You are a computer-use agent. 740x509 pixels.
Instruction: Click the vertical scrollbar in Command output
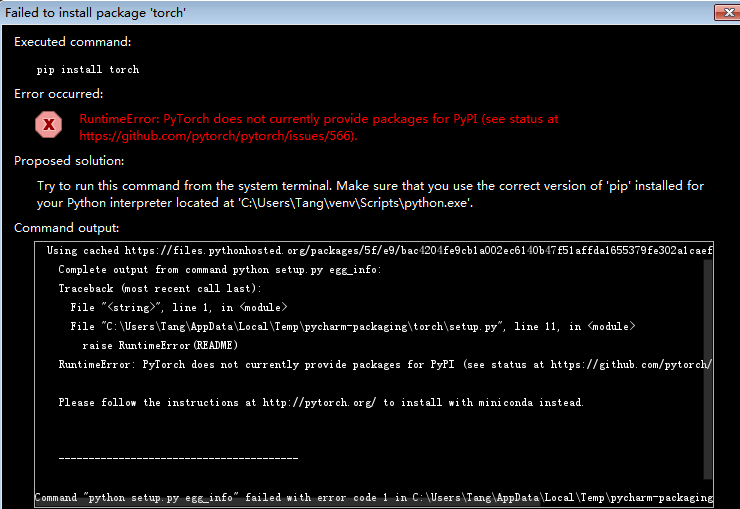point(707,368)
